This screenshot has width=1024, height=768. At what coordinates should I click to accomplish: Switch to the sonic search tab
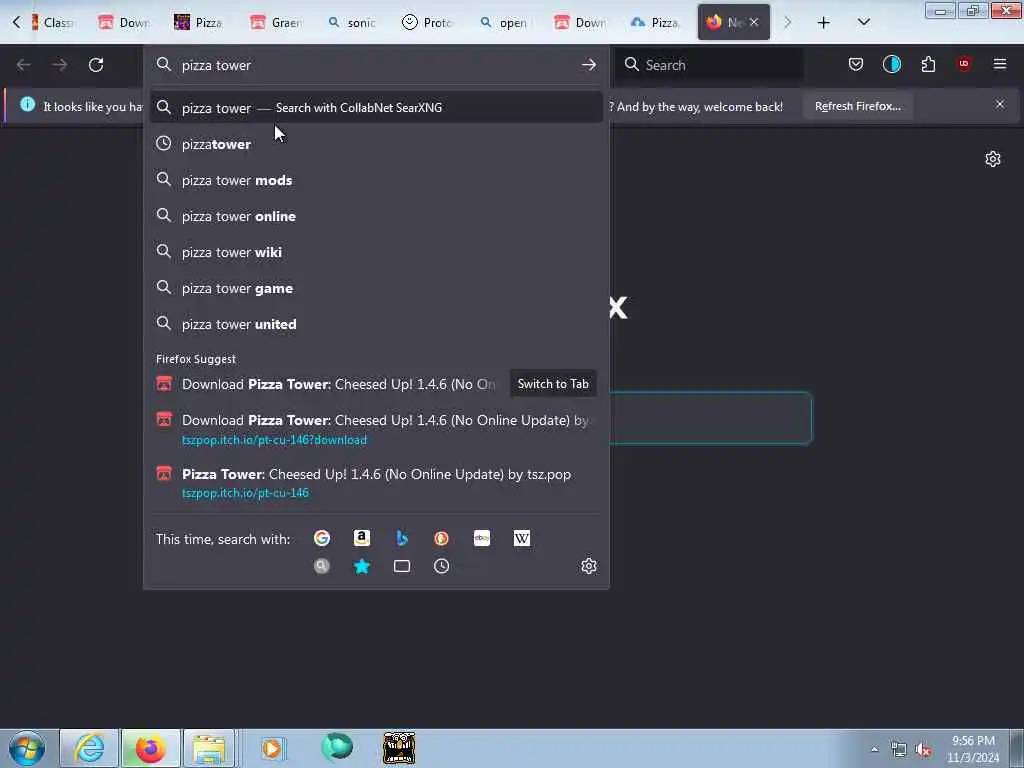[x=351, y=22]
